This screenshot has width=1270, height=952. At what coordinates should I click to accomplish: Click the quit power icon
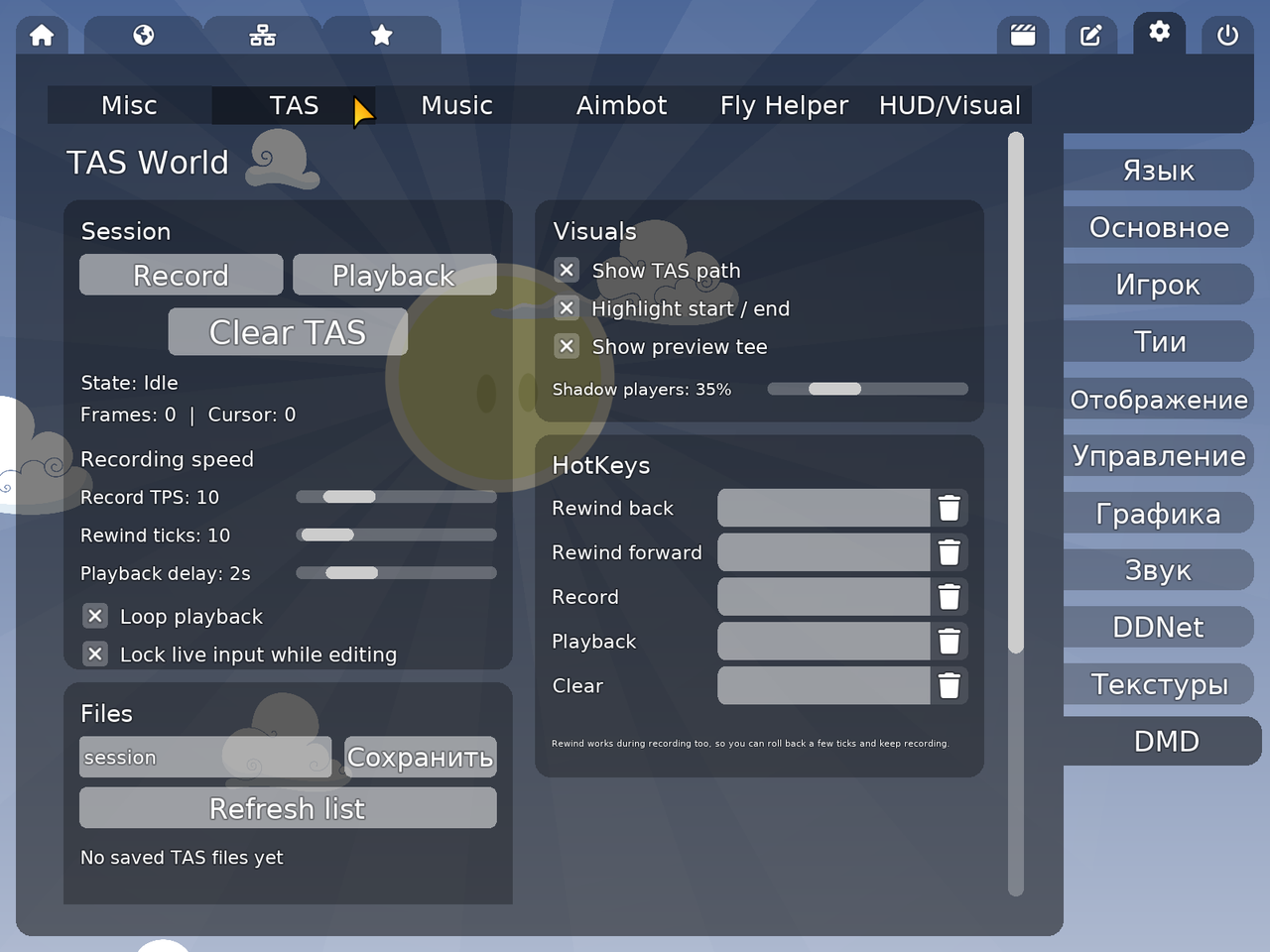click(x=1227, y=36)
